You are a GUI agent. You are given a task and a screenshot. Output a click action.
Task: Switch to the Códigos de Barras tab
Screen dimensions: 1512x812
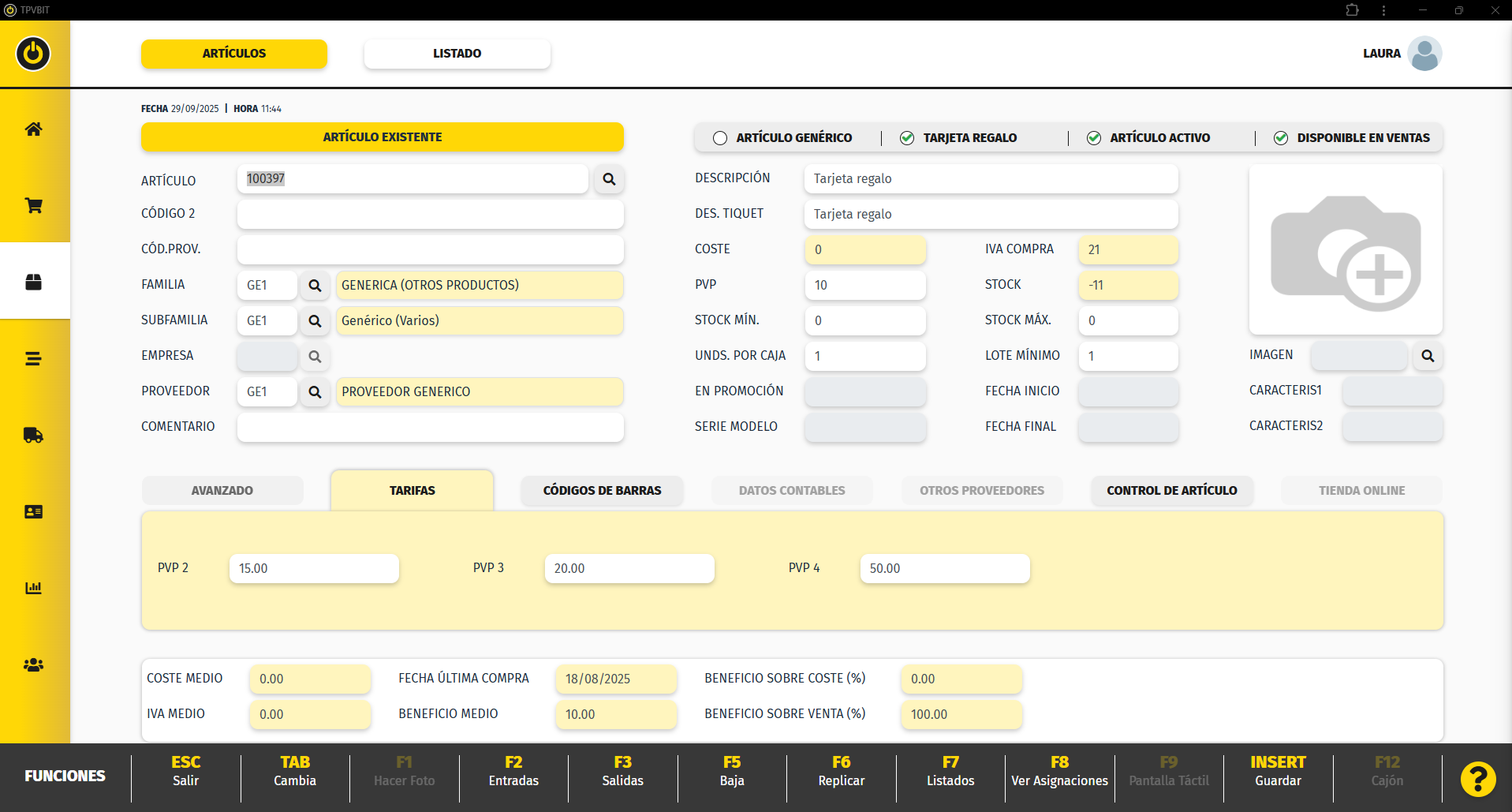(602, 490)
